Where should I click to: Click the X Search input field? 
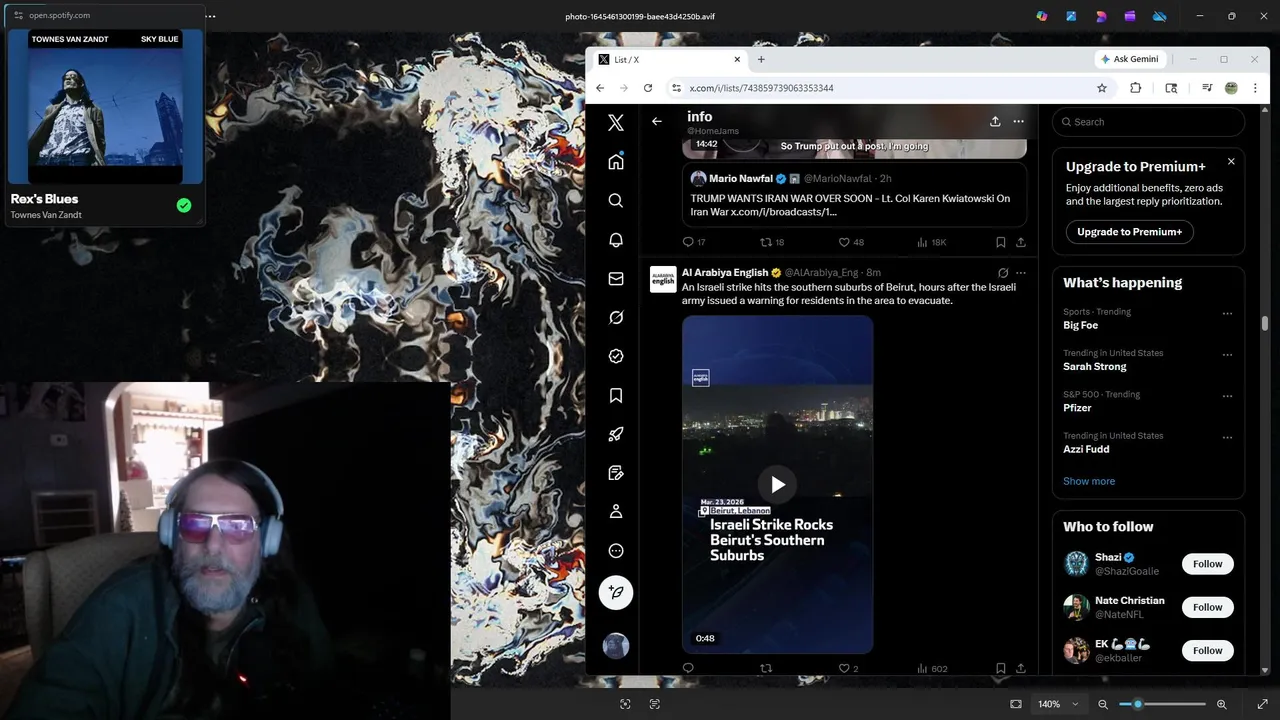click(1148, 122)
